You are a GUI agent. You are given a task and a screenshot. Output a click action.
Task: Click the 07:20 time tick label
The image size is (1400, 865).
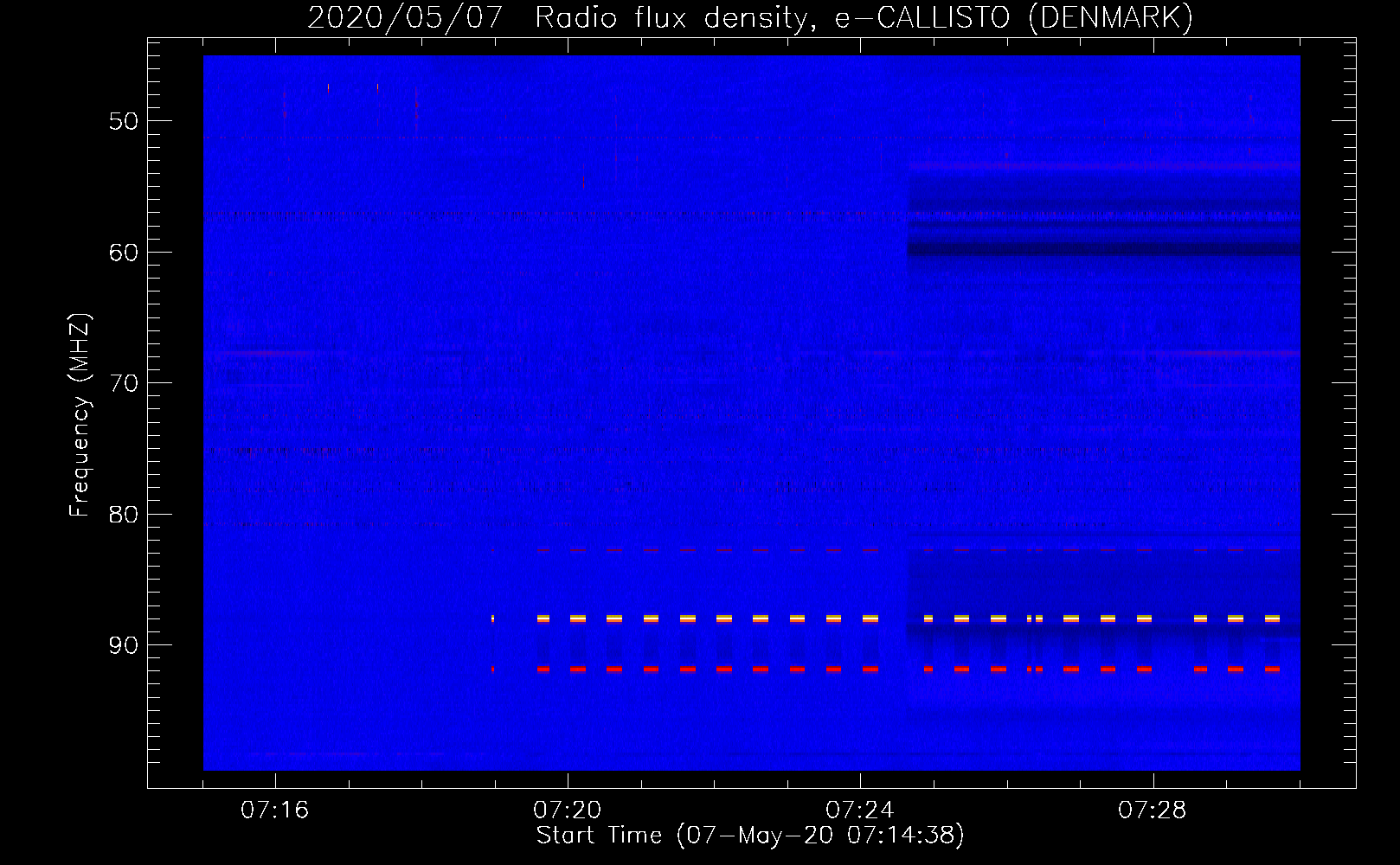(567, 811)
